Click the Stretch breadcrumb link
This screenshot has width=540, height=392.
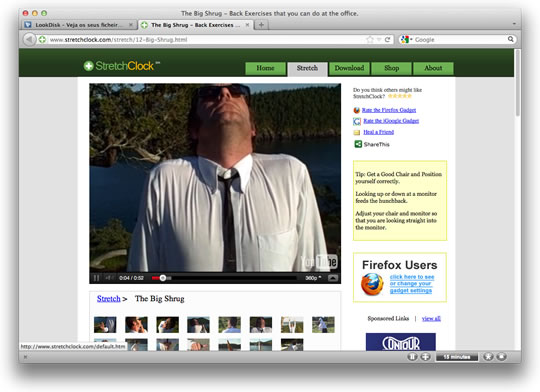[108, 299]
